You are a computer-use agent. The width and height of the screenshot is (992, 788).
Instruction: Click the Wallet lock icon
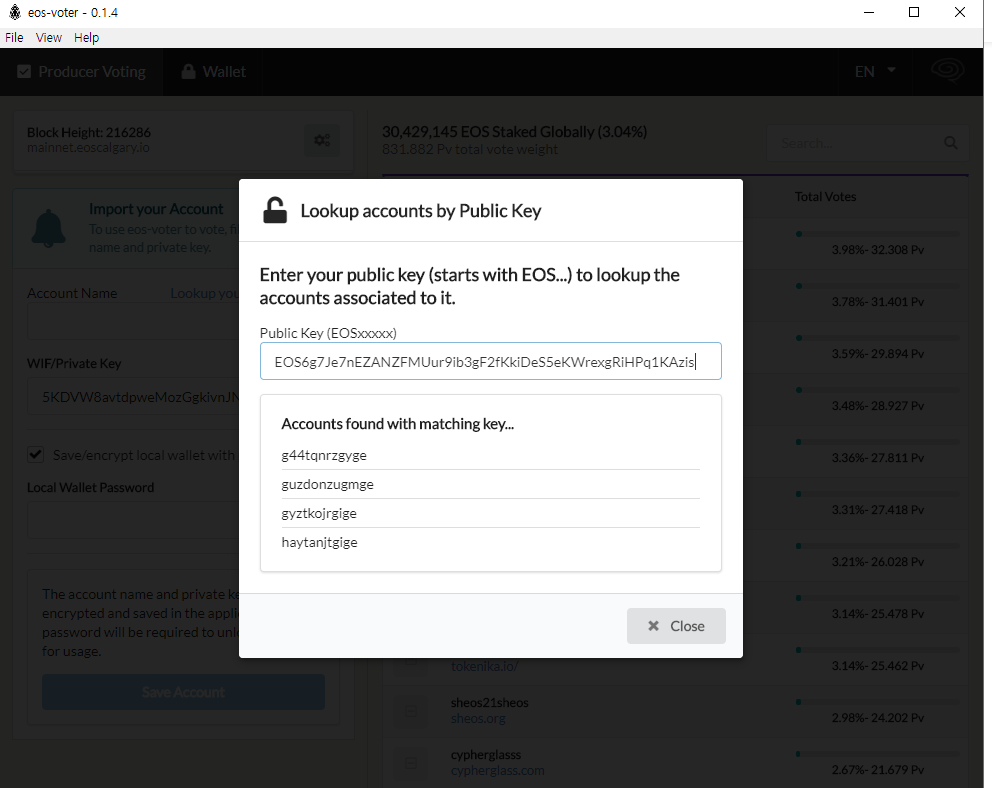tap(188, 71)
